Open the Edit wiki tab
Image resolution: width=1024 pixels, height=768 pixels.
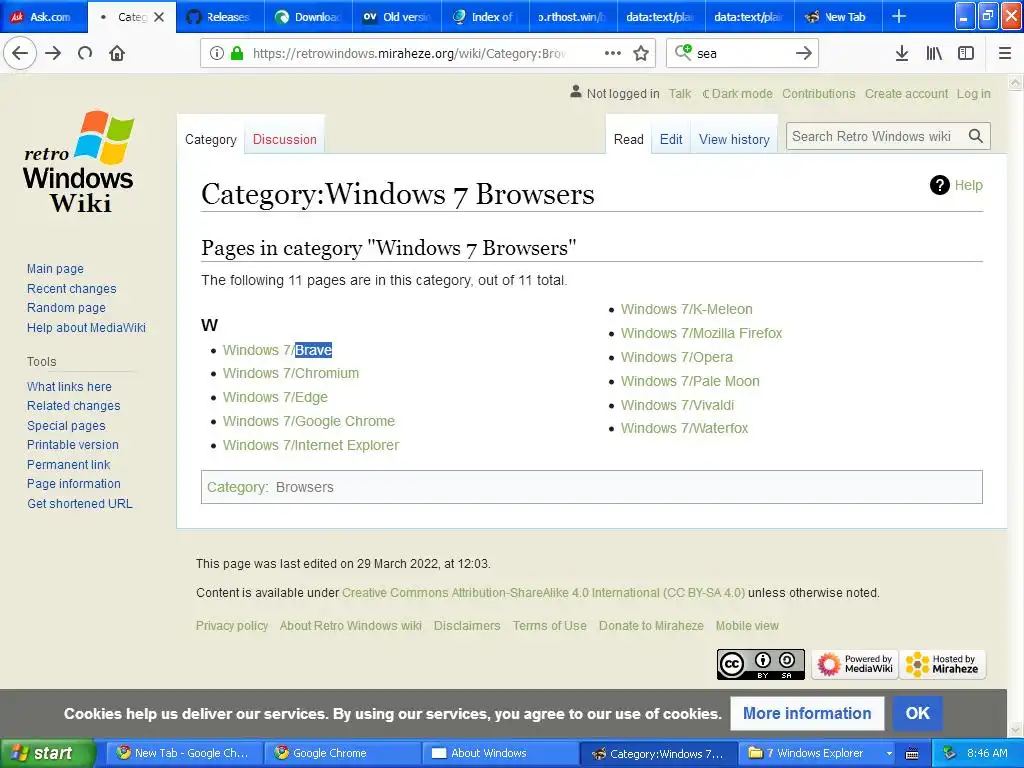coord(671,139)
